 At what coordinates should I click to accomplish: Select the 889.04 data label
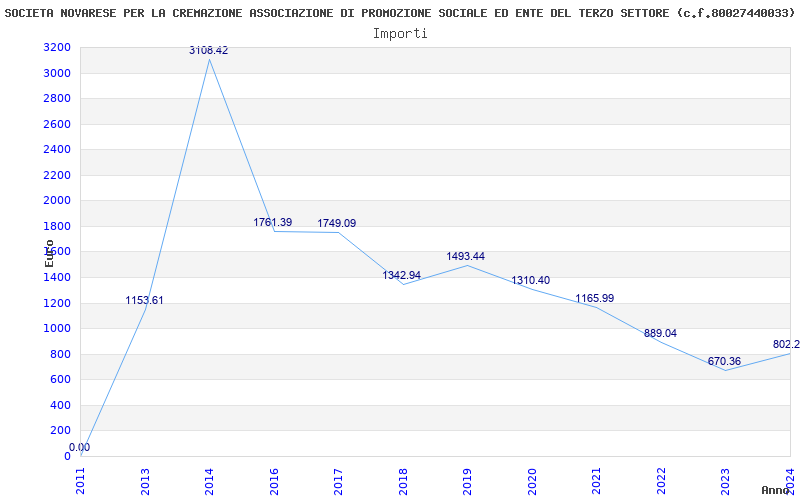[x=660, y=334]
